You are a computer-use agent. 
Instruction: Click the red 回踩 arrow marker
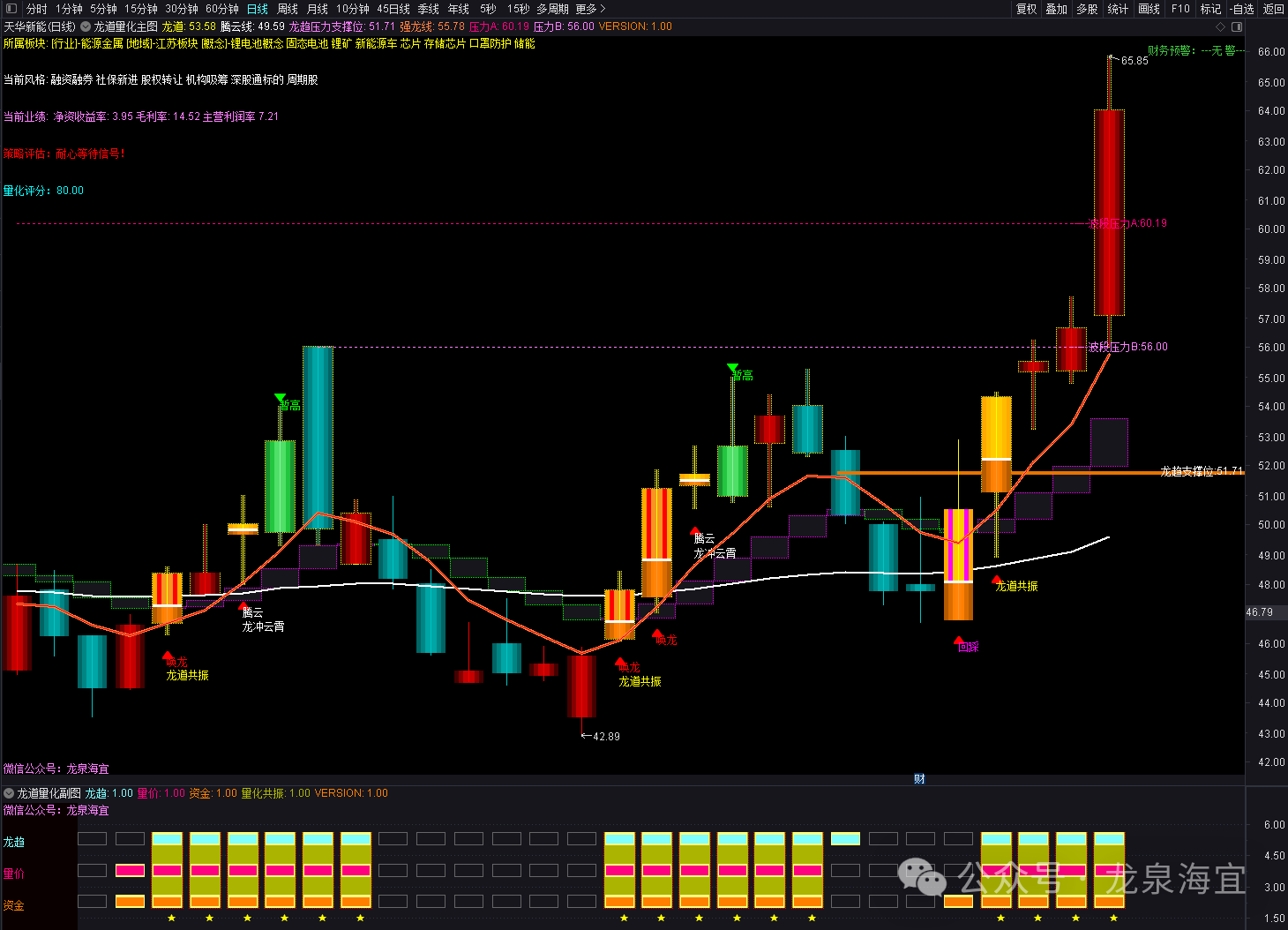tap(959, 641)
